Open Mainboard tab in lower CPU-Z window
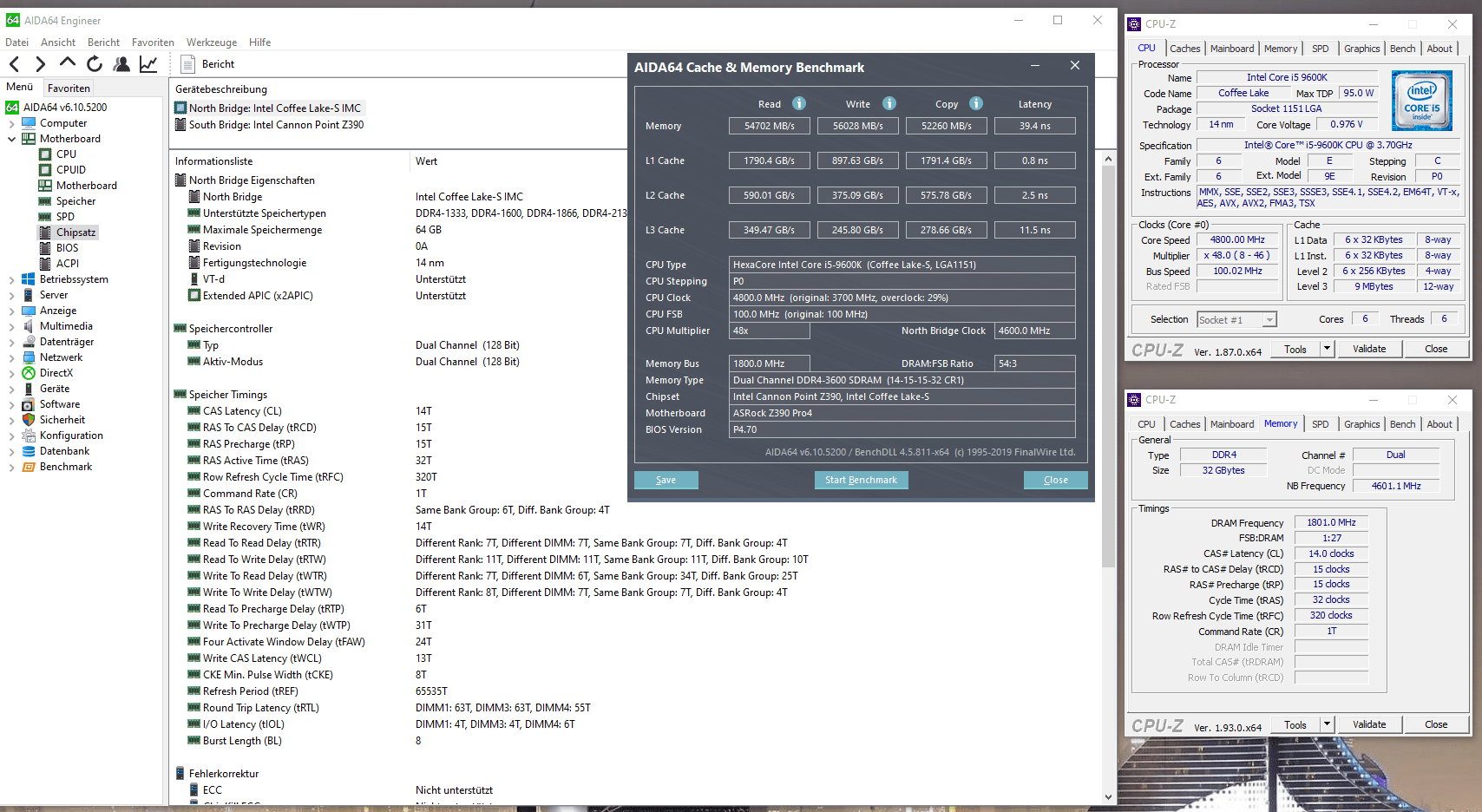The height and width of the screenshot is (812, 1482). [1232, 424]
